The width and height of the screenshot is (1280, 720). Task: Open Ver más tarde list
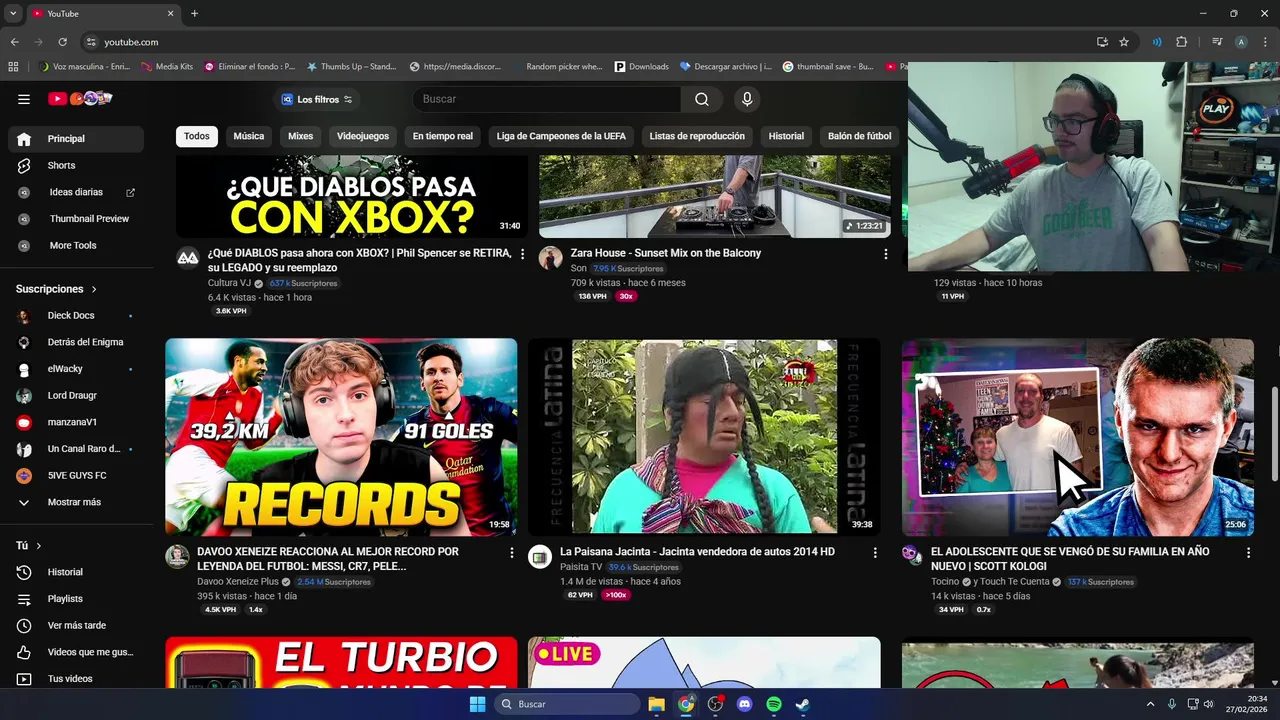[75, 626]
